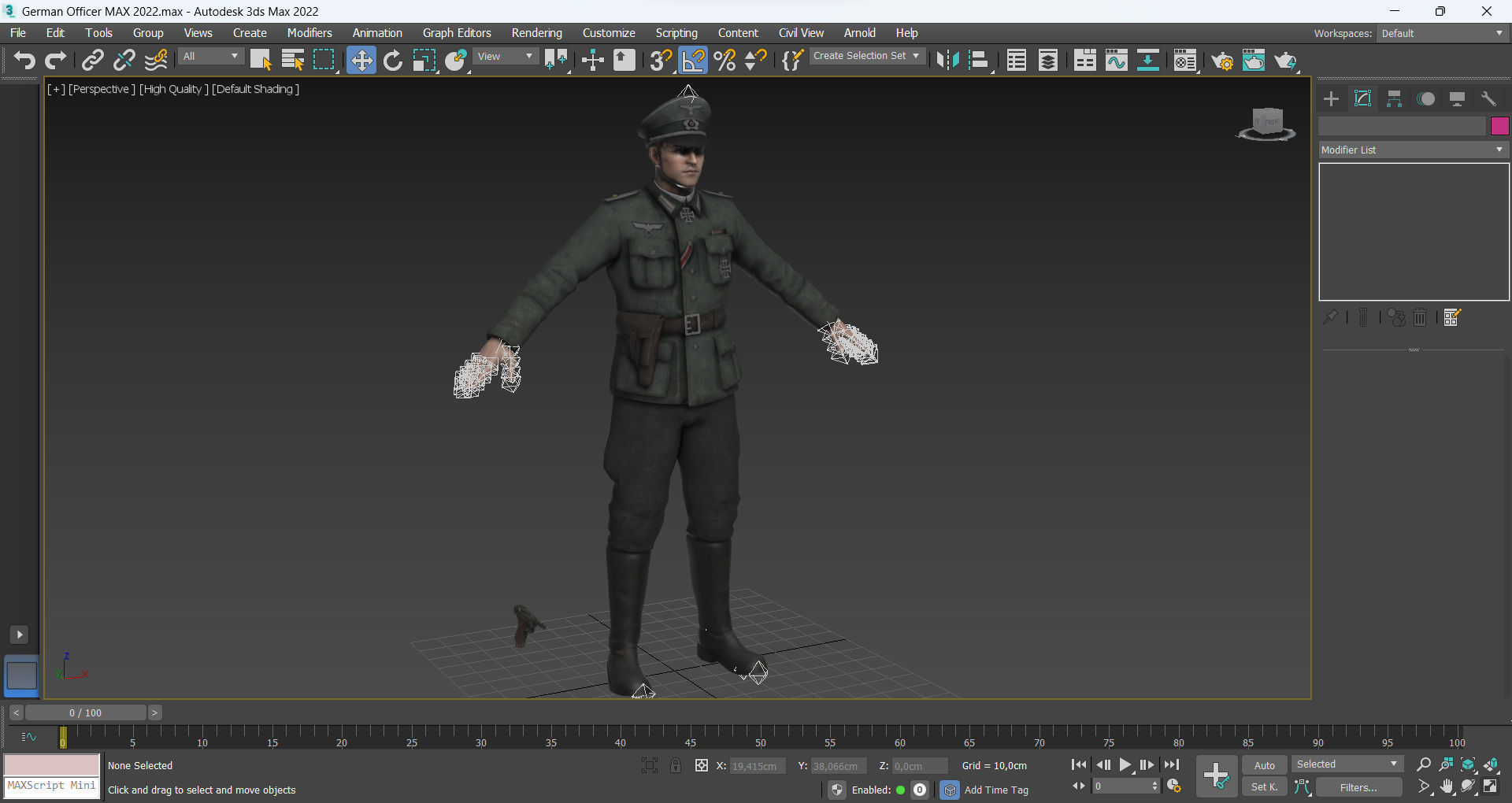The height and width of the screenshot is (803, 1512).
Task: Click Render Production teapot icon
Action: tap(1285, 61)
